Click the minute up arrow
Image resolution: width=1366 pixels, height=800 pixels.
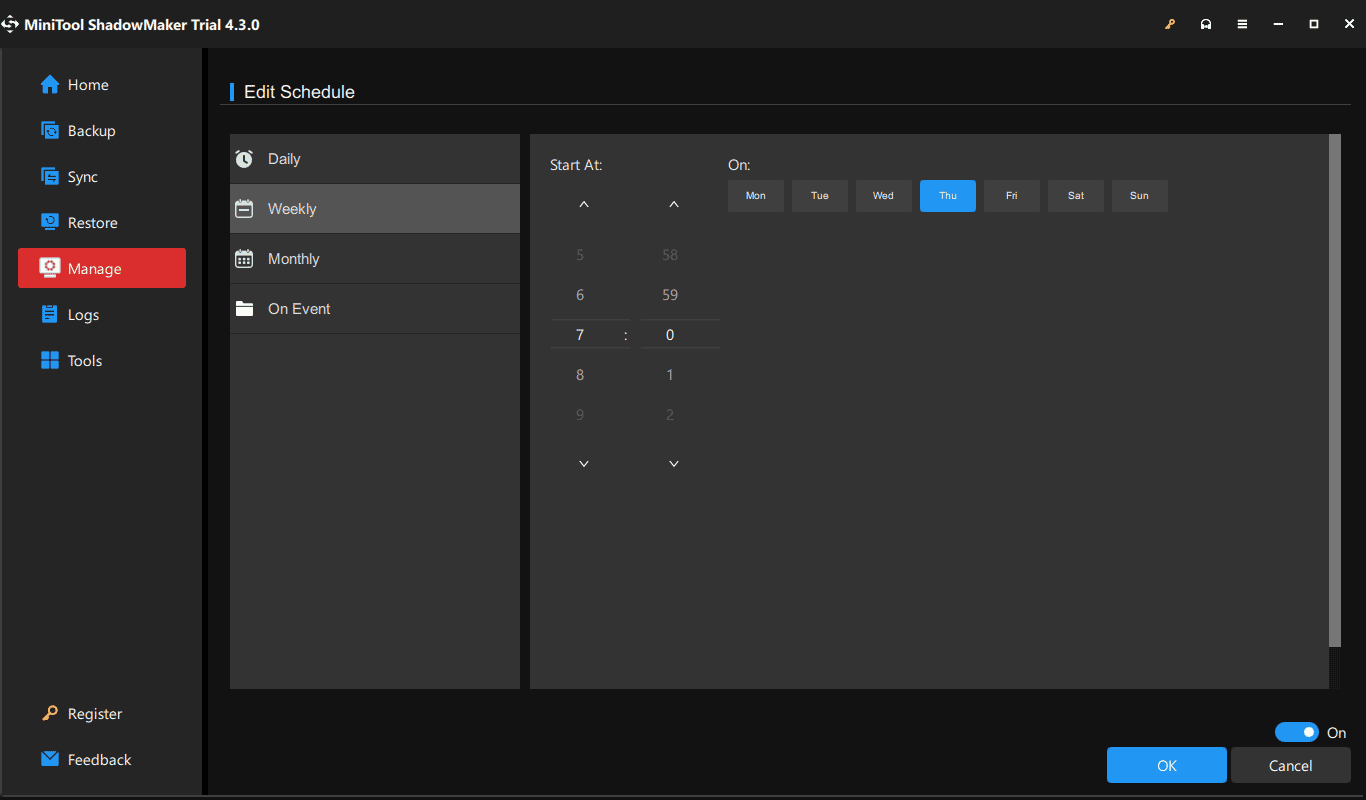tap(674, 205)
